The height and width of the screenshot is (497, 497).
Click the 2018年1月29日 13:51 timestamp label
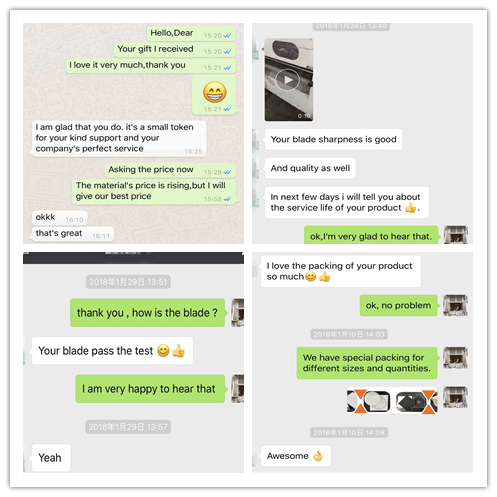(x=128, y=282)
